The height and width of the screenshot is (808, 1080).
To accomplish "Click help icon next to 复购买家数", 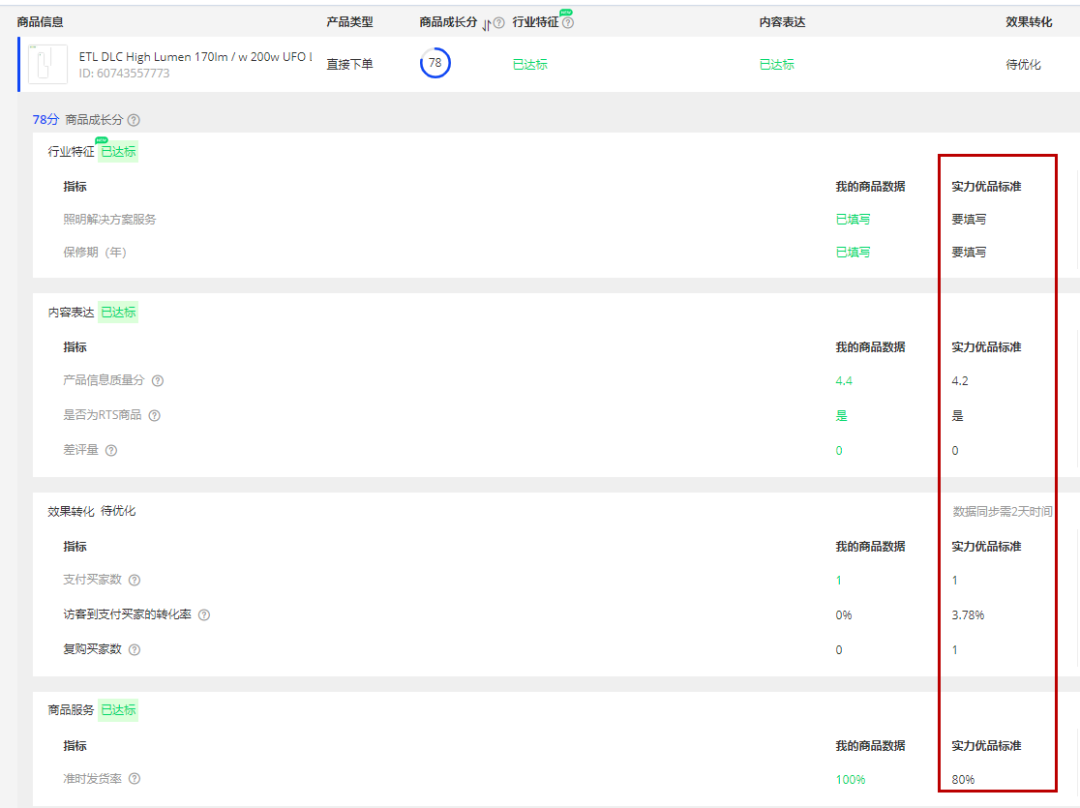I will click(134, 650).
